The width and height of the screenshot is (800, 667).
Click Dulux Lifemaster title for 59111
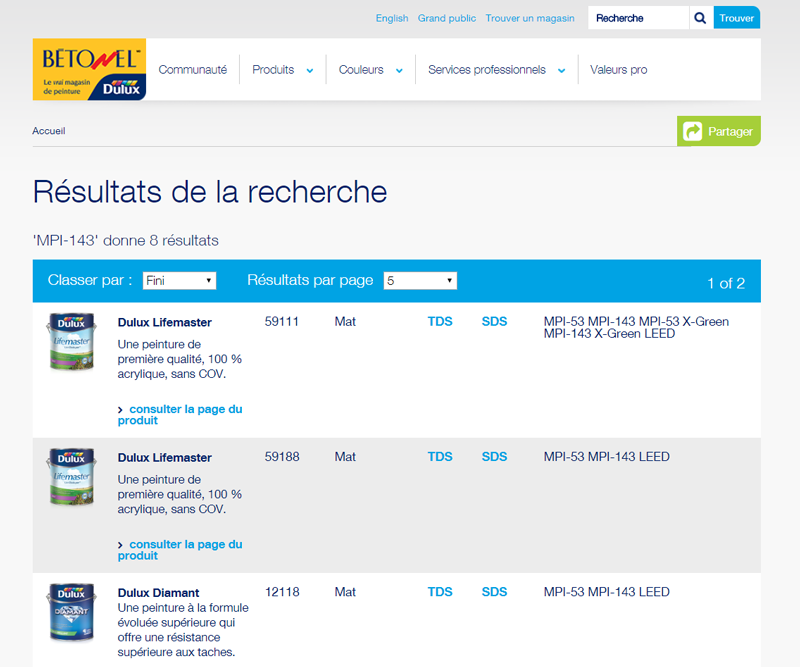click(164, 323)
